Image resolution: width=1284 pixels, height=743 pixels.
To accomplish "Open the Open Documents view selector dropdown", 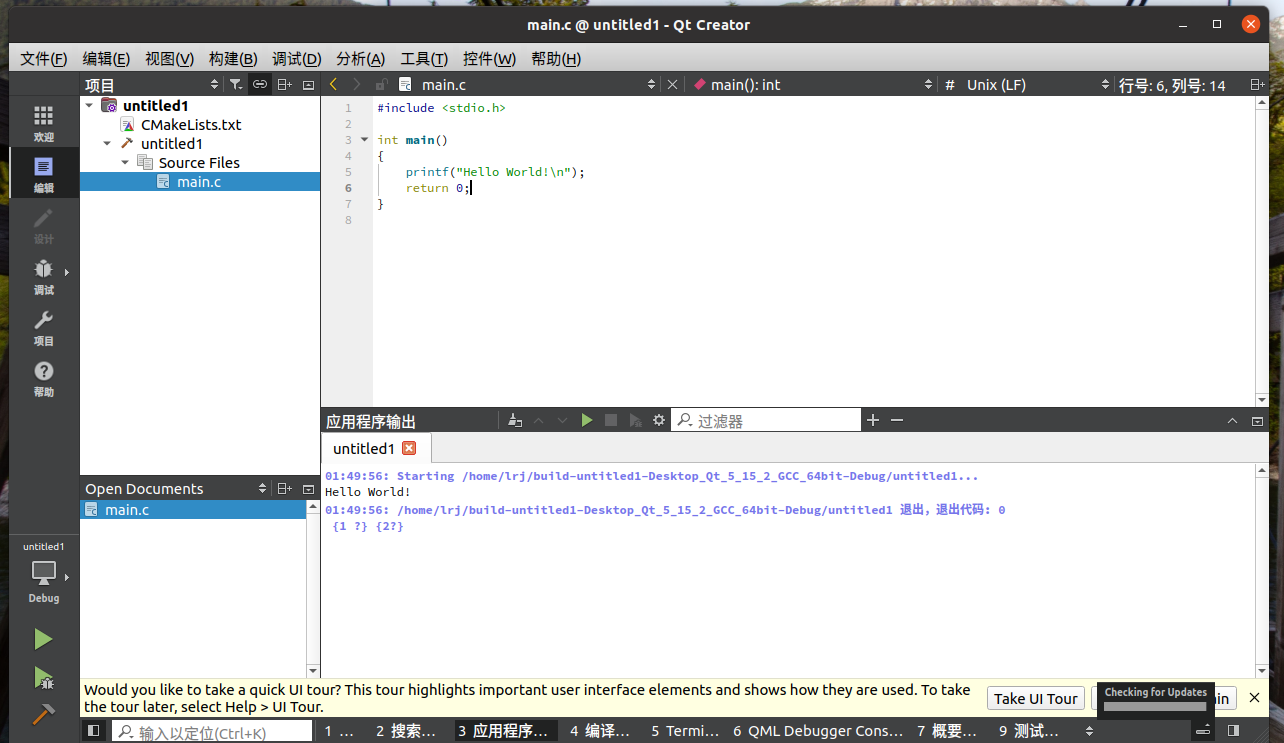I will [x=175, y=489].
